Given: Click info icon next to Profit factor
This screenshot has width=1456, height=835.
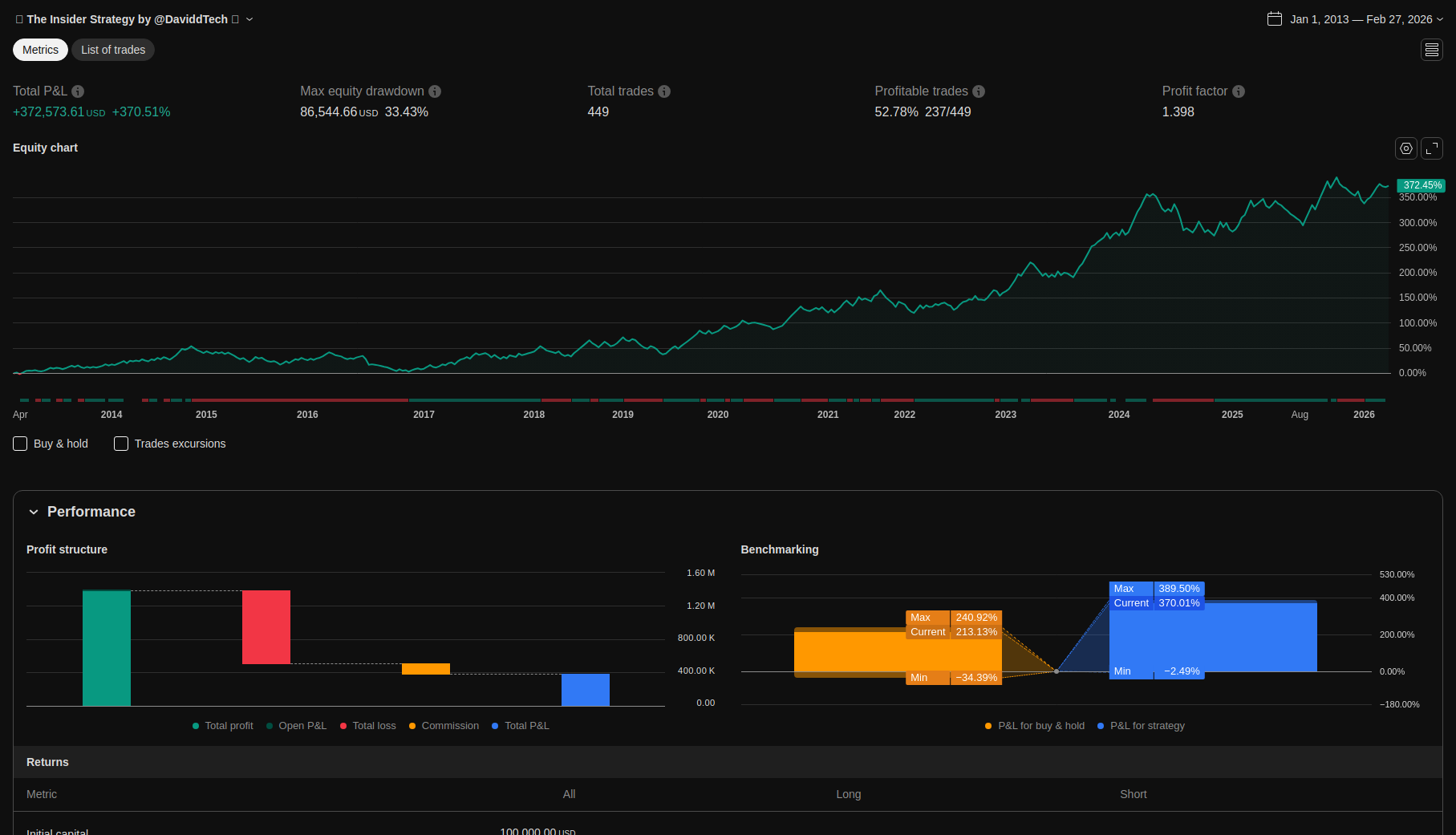Looking at the screenshot, I should [x=1239, y=91].
